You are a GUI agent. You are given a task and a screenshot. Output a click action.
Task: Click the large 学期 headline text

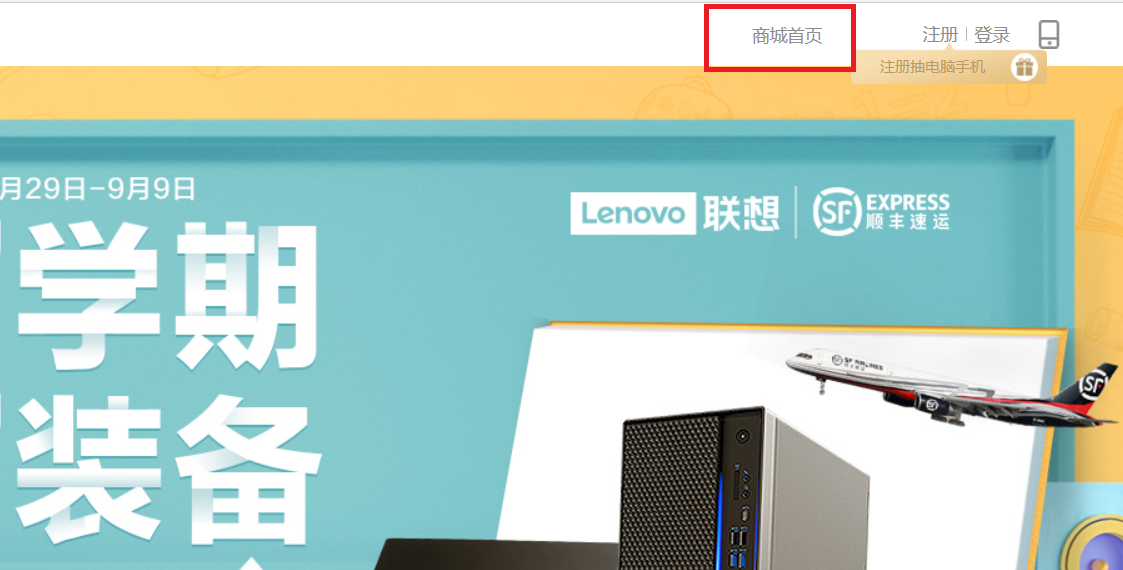168,295
